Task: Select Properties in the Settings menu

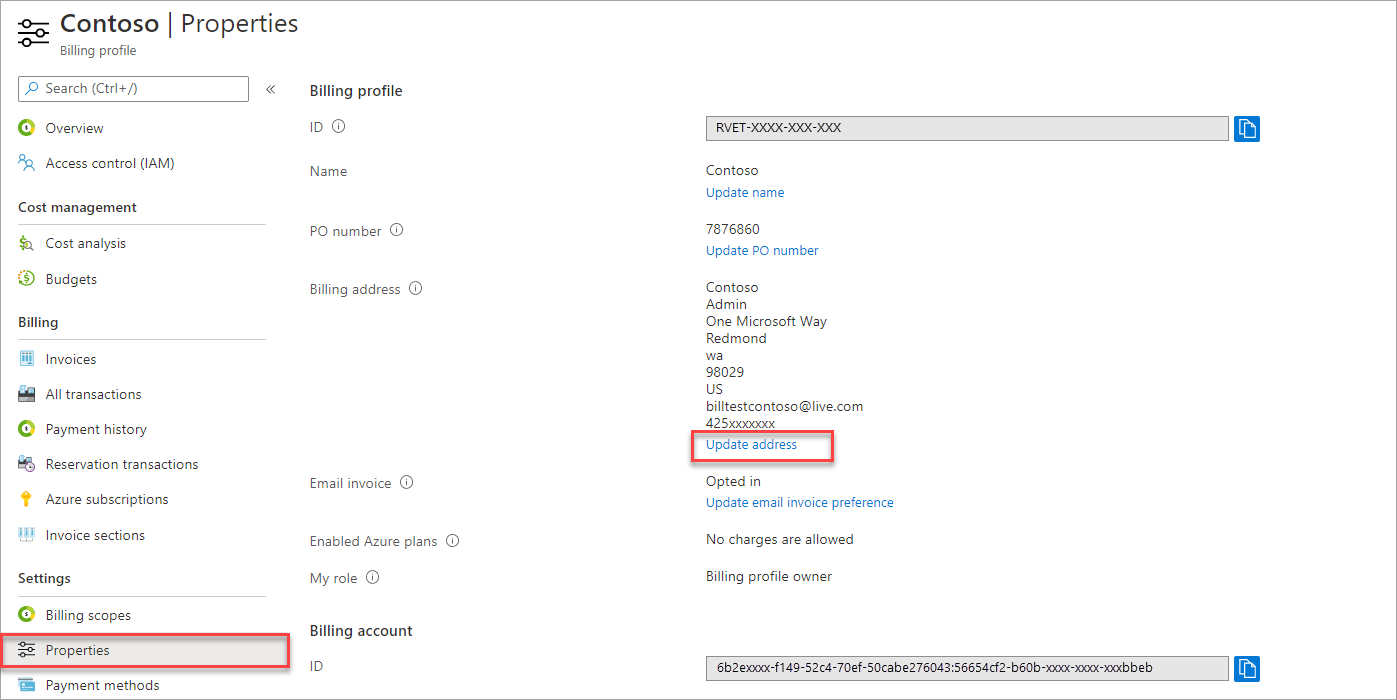Action: tap(78, 650)
